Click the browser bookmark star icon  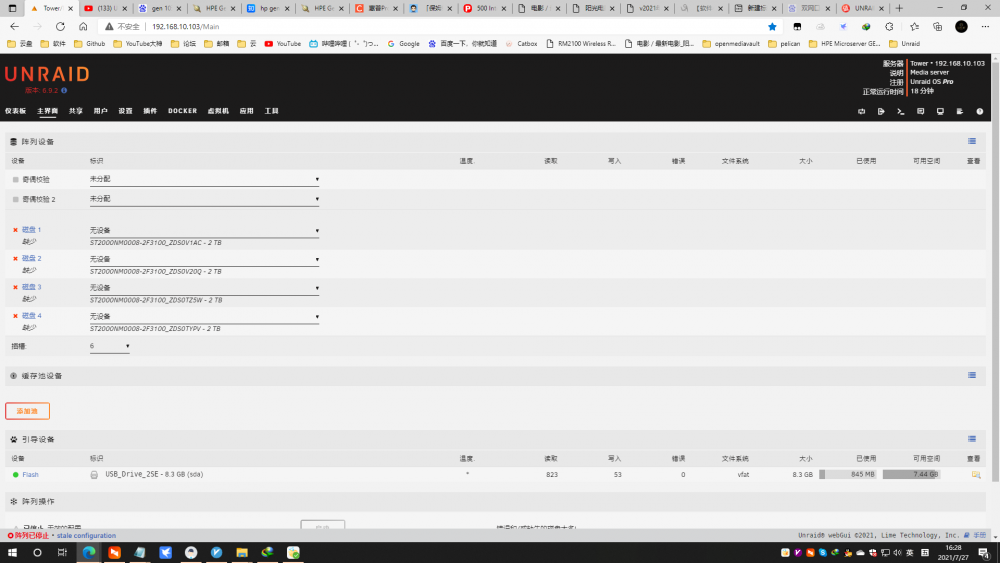[772, 27]
